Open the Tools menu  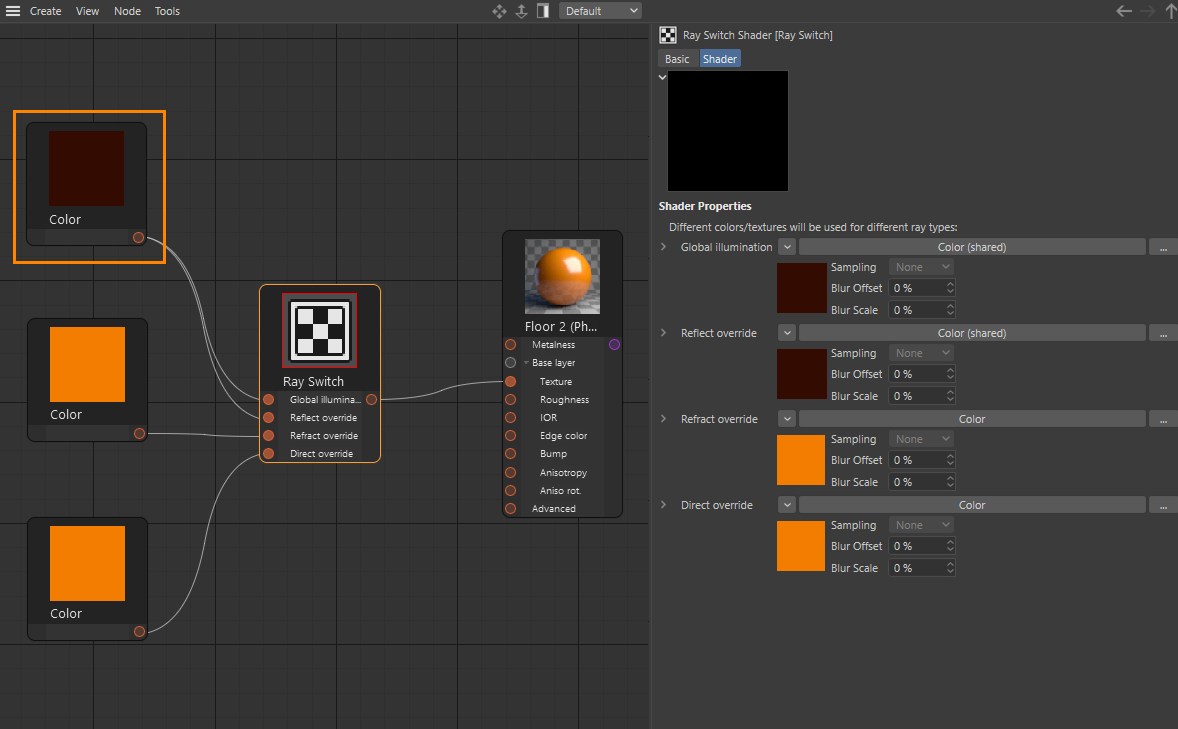[x=167, y=11]
